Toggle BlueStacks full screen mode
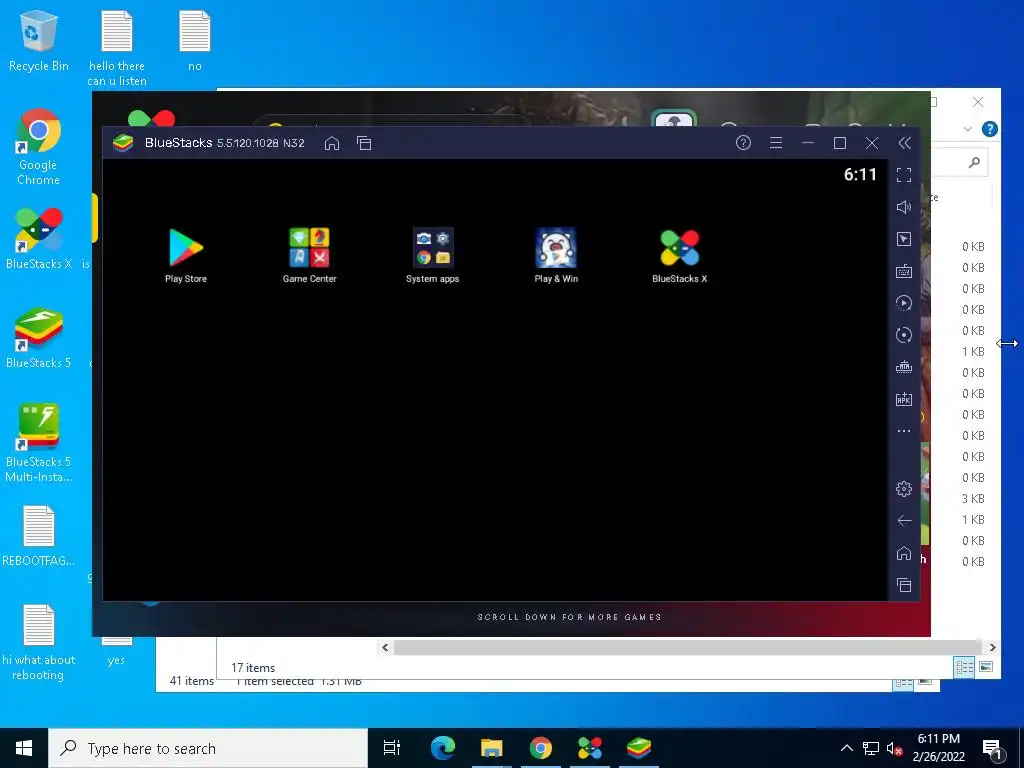Screen dimensions: 1024x768 (x=904, y=175)
